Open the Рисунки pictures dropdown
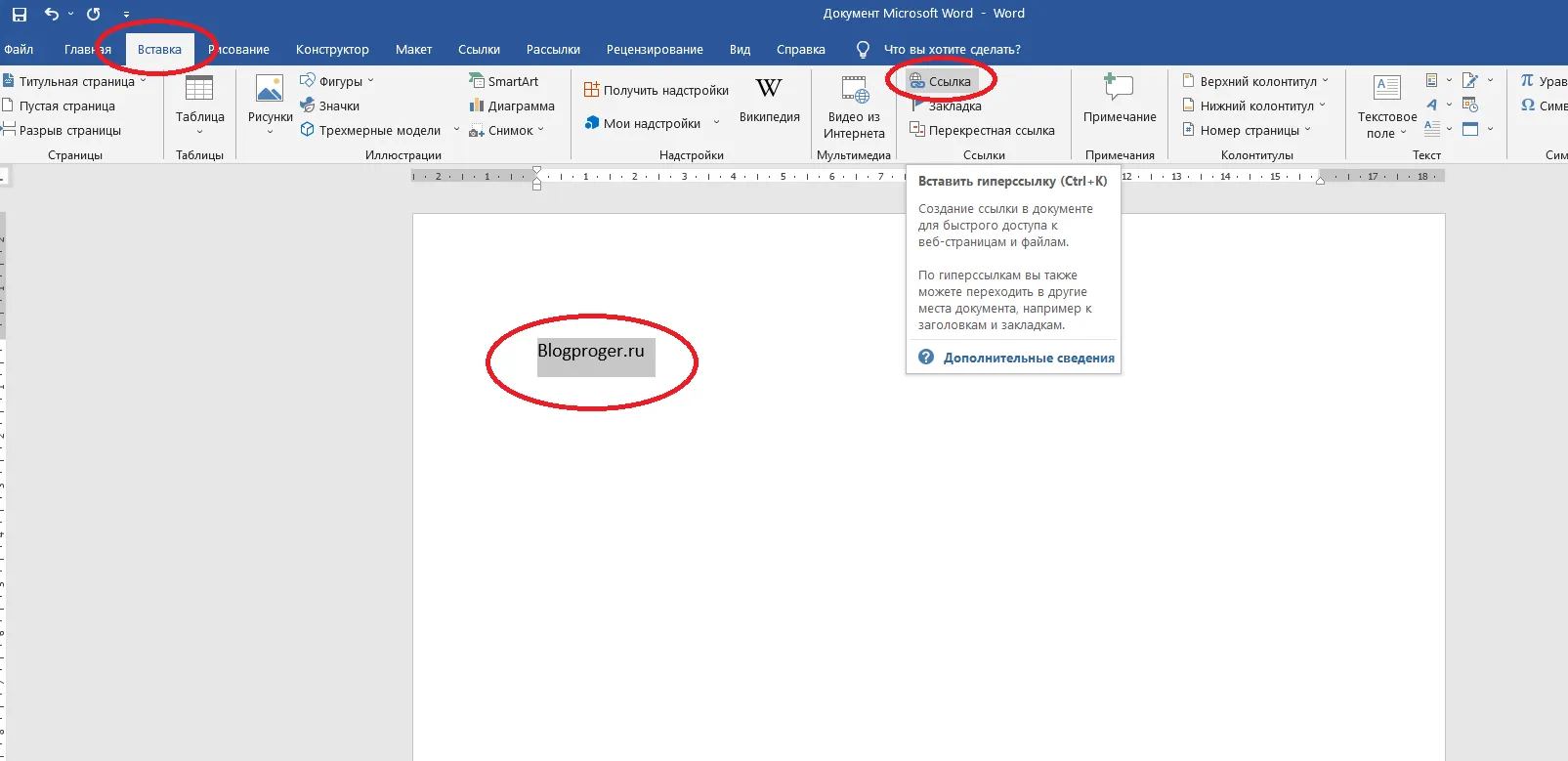The height and width of the screenshot is (761, 1568). pyautogui.click(x=270, y=132)
